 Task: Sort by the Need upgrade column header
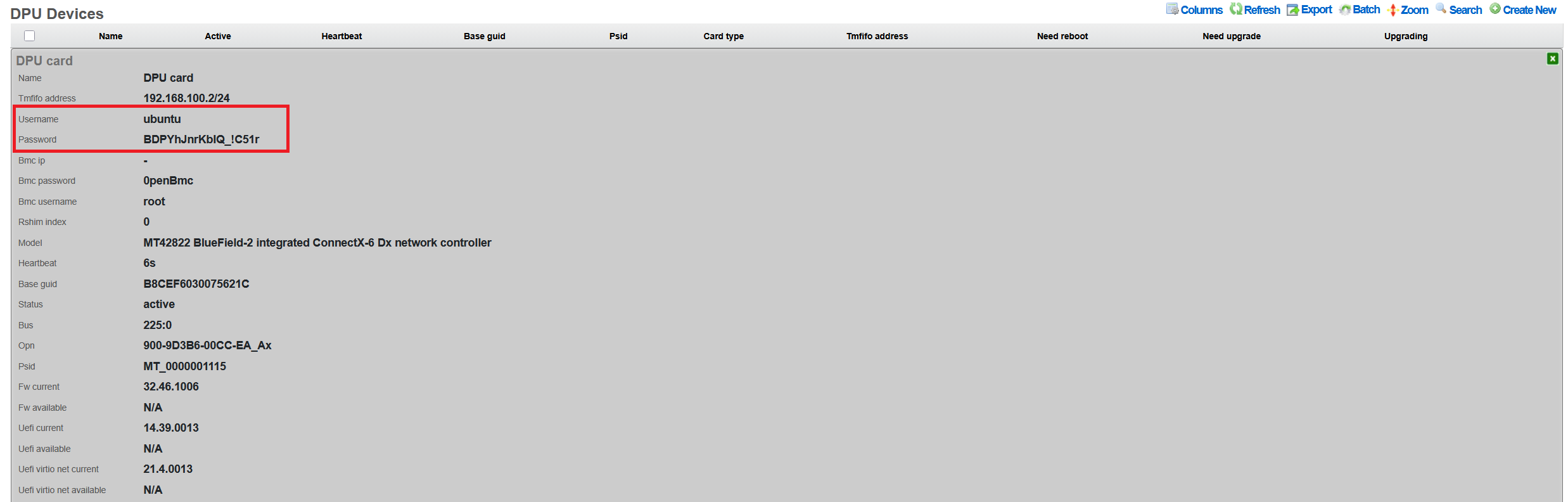click(1231, 36)
